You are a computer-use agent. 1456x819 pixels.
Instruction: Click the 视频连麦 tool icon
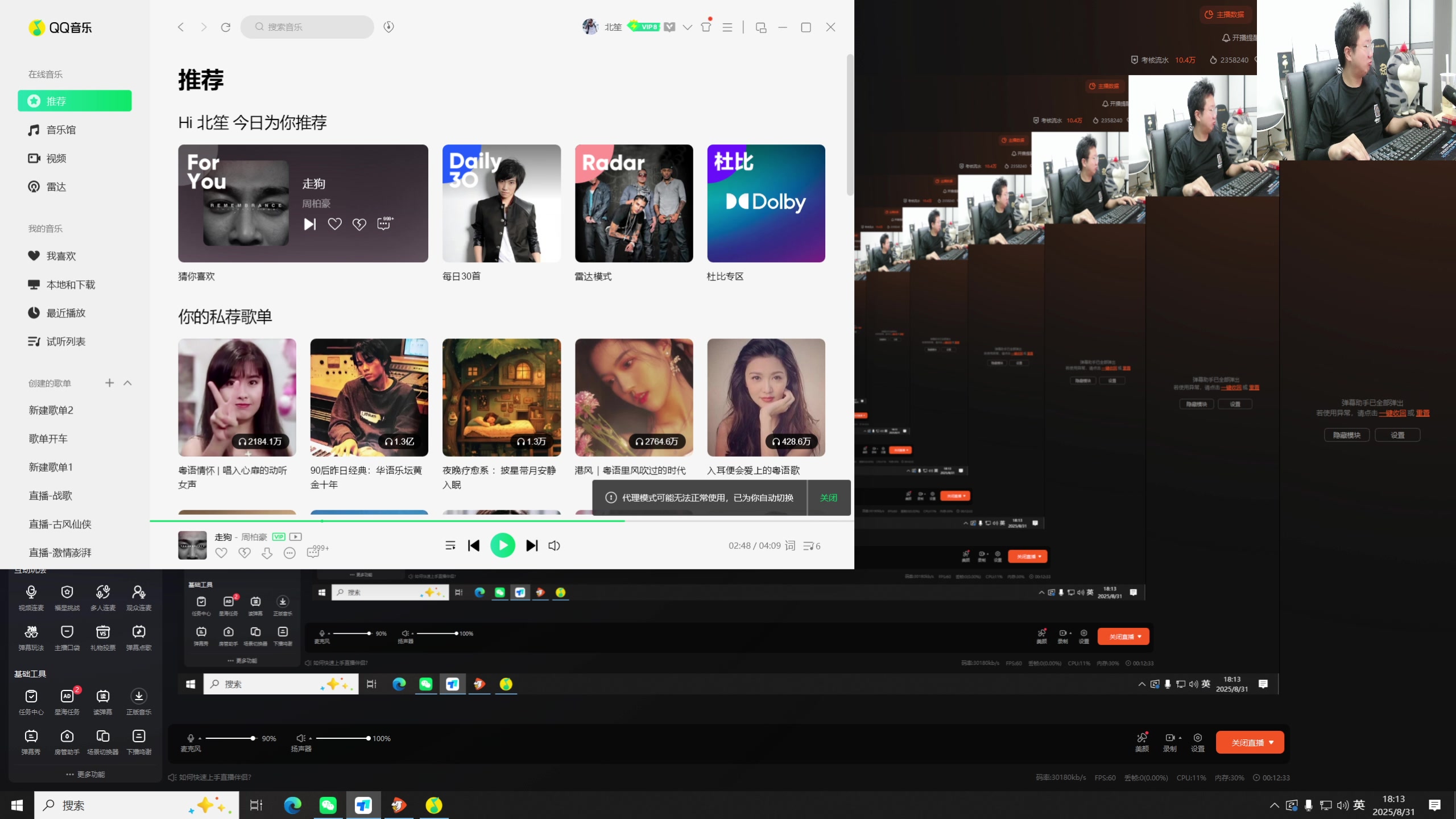31,598
